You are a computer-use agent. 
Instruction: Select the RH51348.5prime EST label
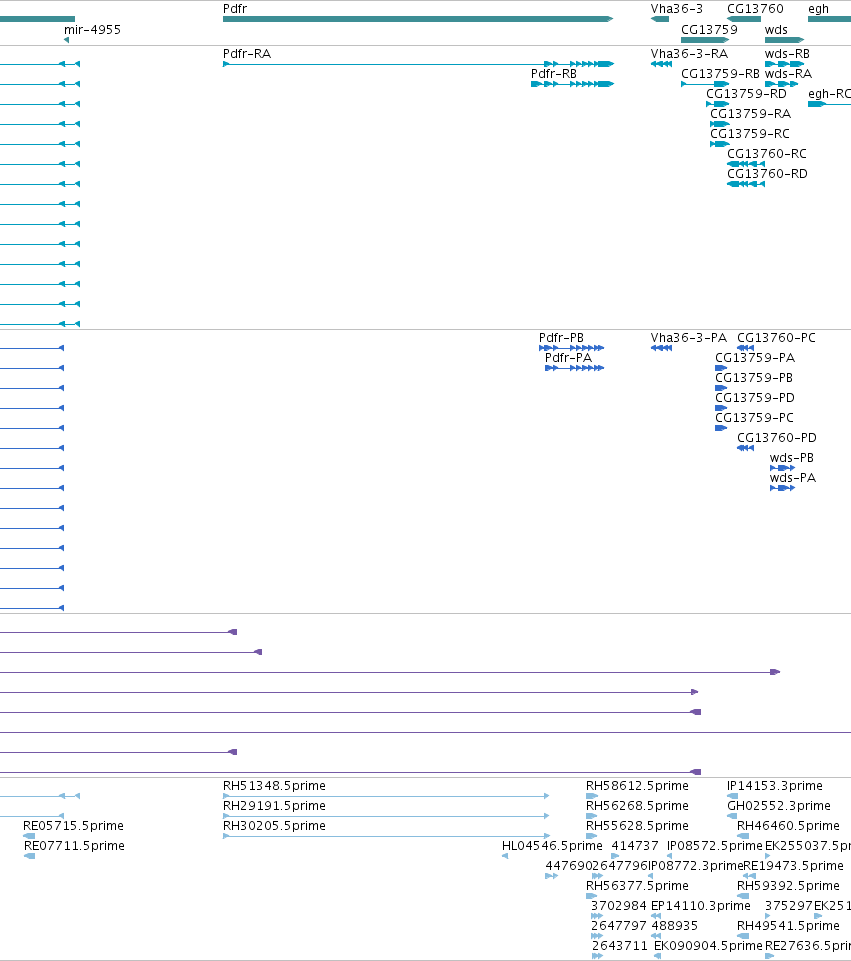(274, 786)
